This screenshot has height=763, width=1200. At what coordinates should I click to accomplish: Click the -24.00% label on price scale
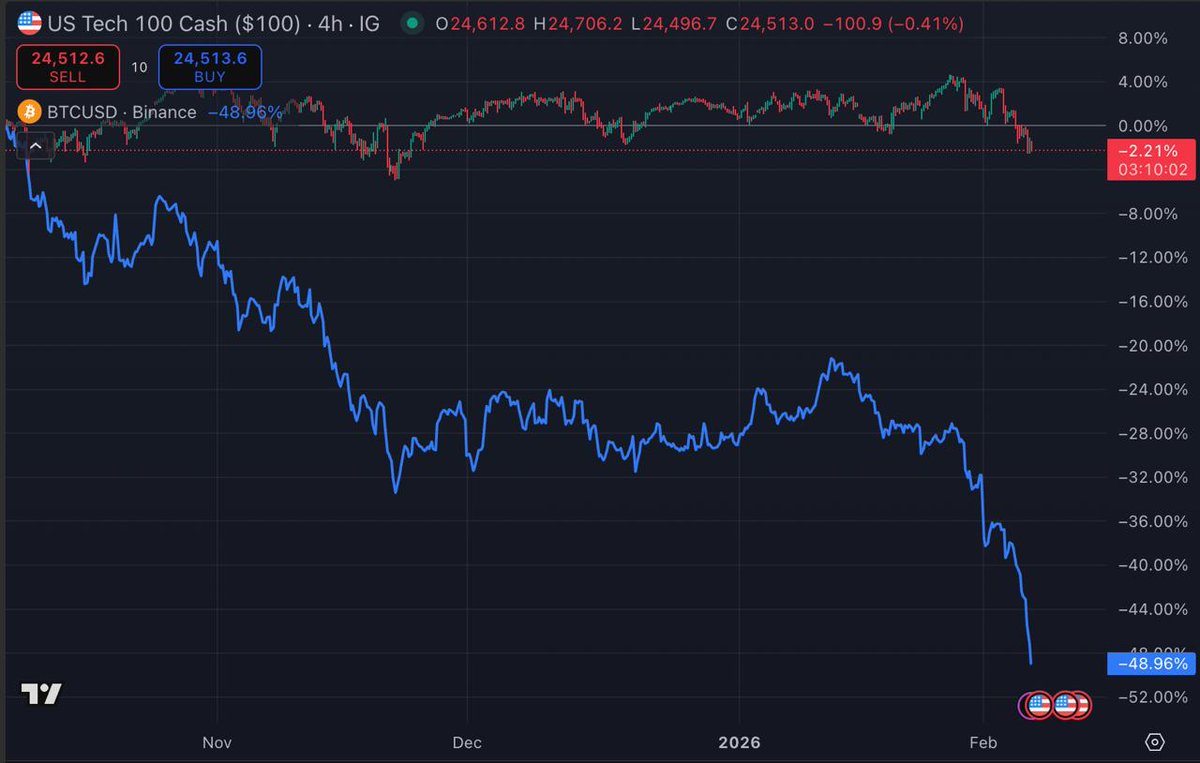[x=1151, y=390]
